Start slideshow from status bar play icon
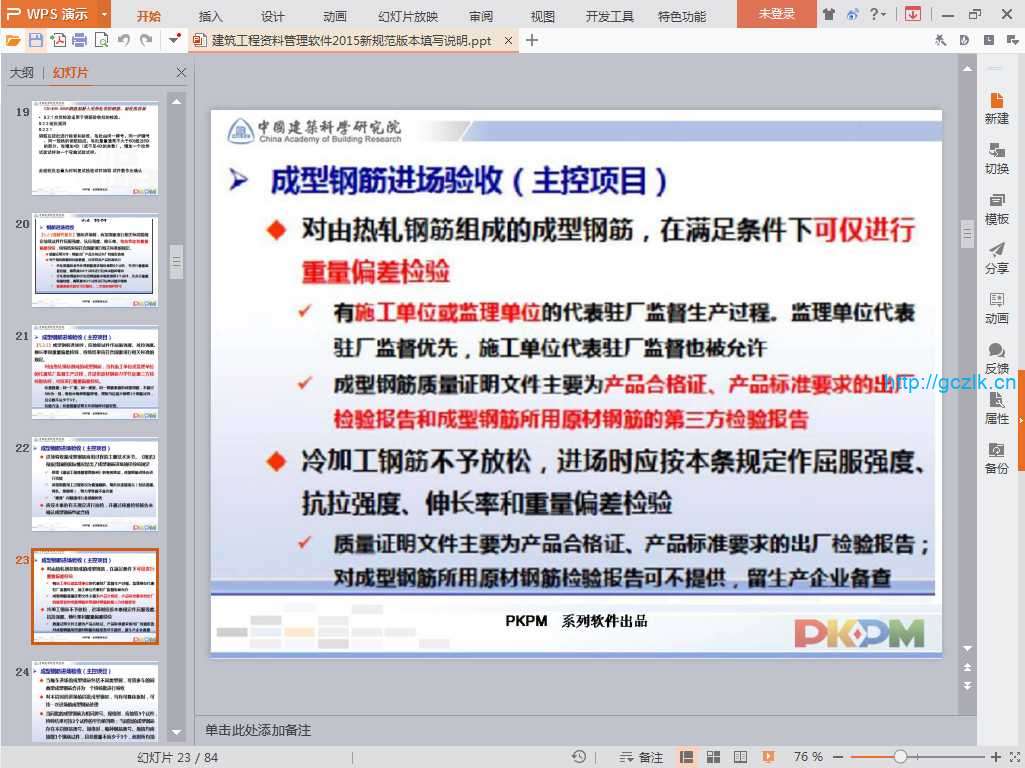This screenshot has width=1025, height=768. 763,757
